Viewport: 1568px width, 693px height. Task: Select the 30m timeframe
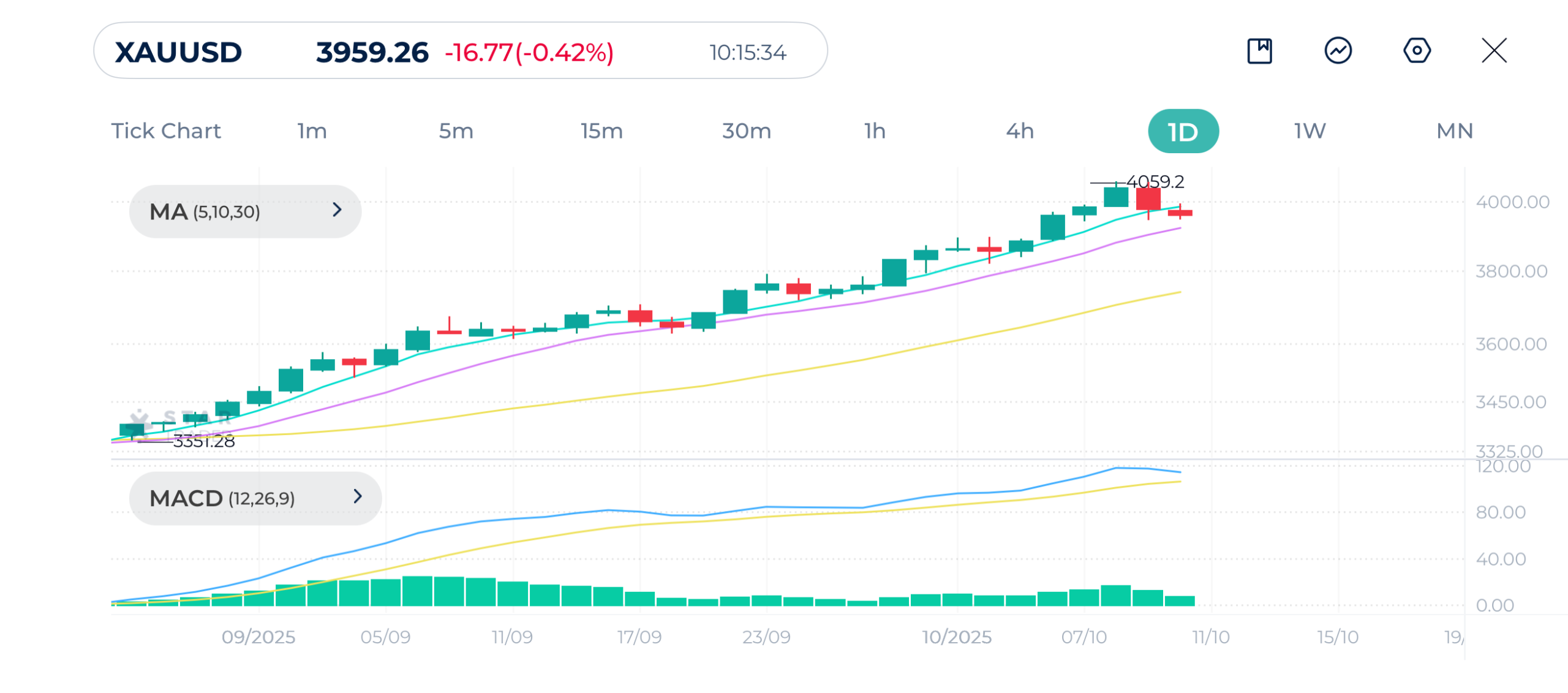click(x=746, y=131)
